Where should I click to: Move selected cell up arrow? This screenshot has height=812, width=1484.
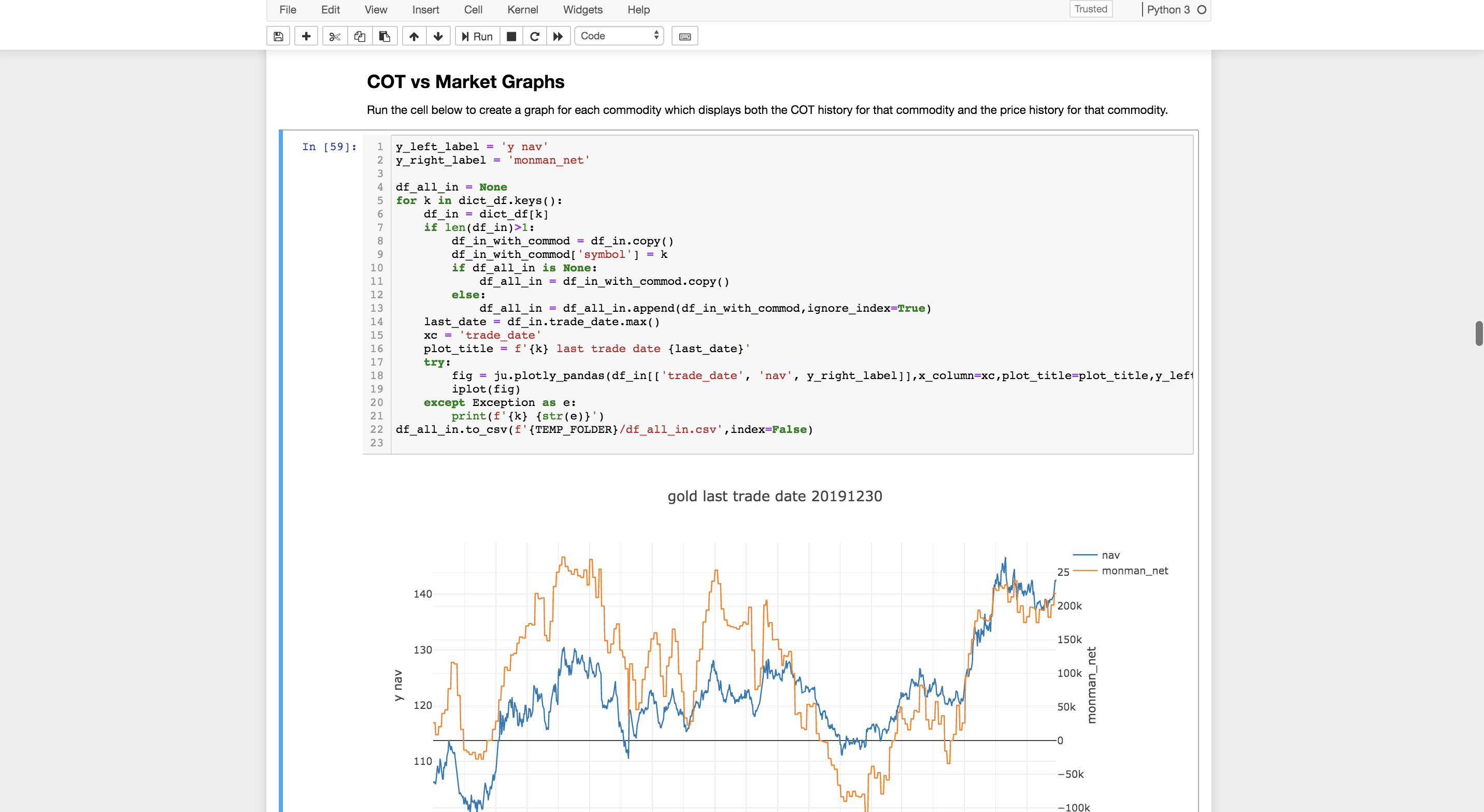(413, 36)
